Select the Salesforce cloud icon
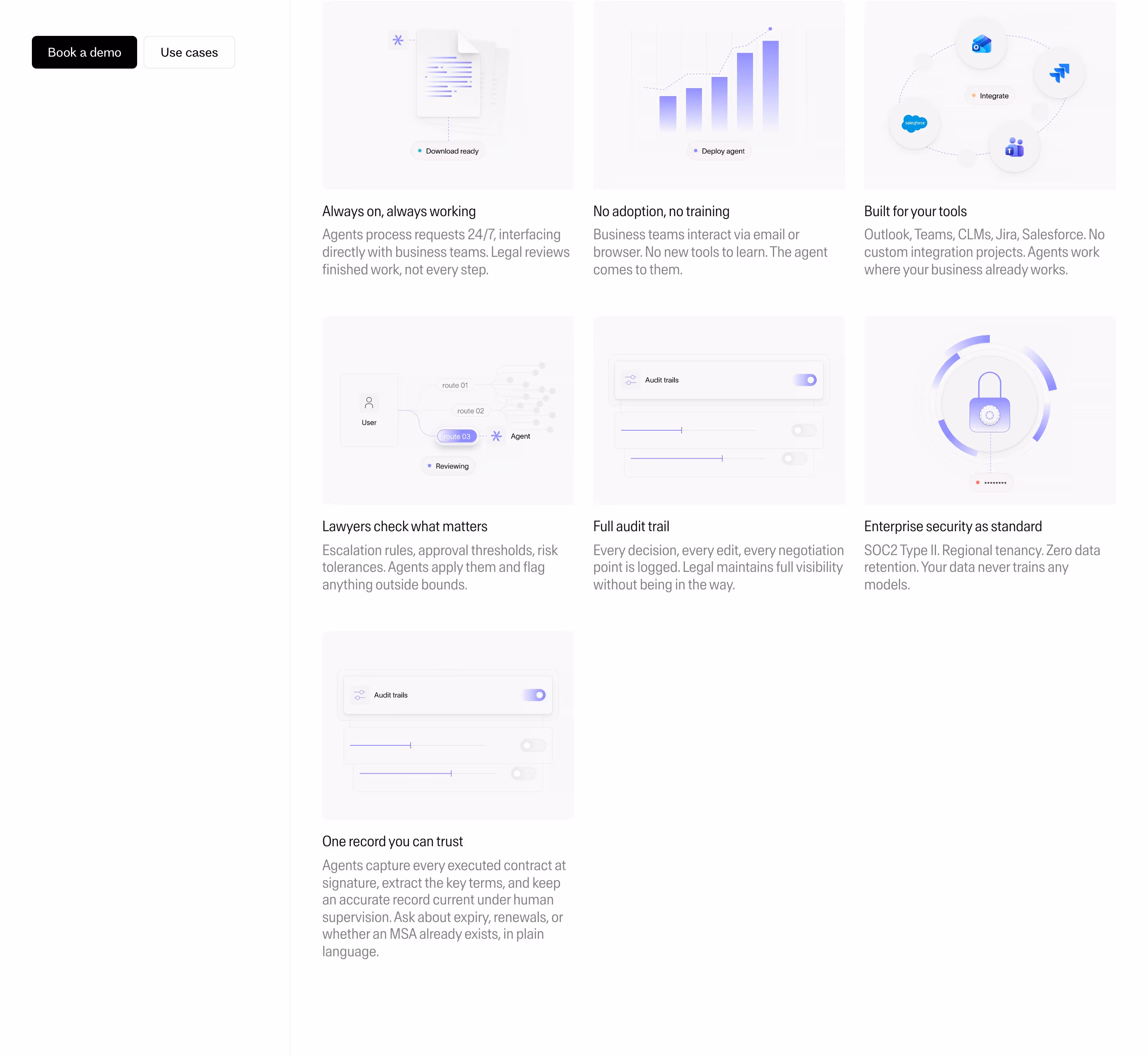1148x1056 pixels. pos(914,123)
